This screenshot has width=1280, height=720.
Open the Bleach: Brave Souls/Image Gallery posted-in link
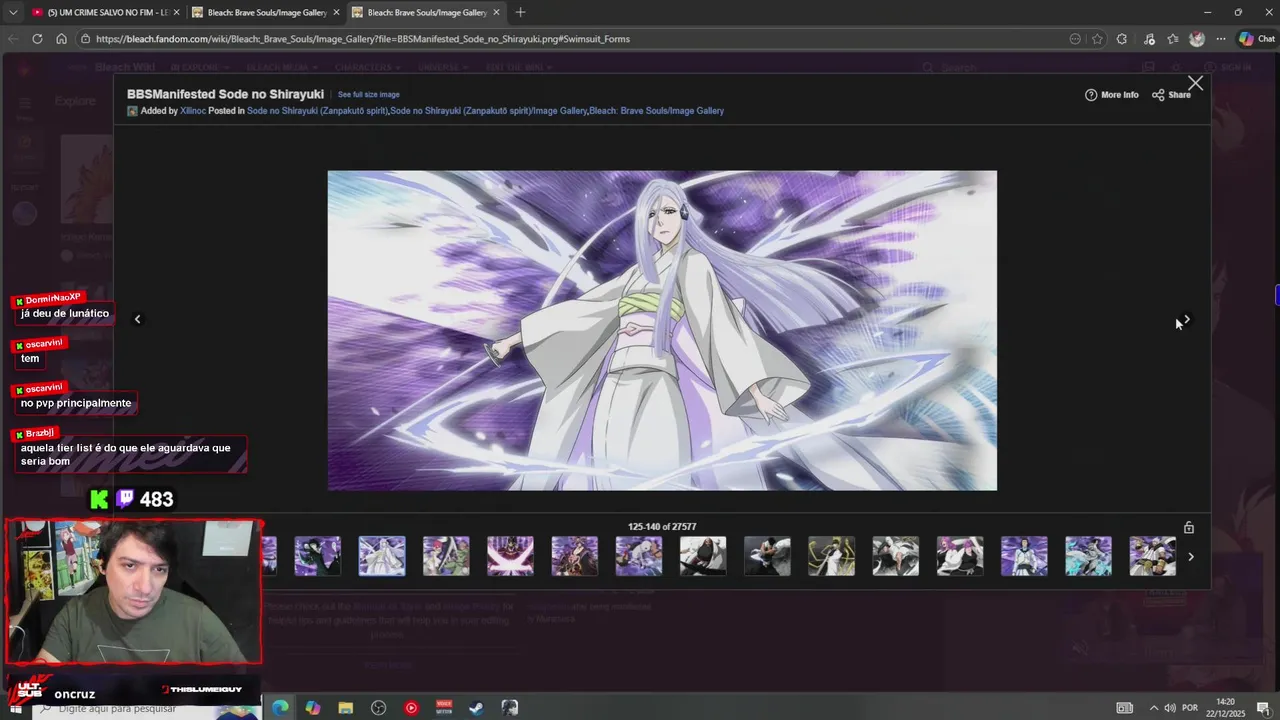(657, 111)
